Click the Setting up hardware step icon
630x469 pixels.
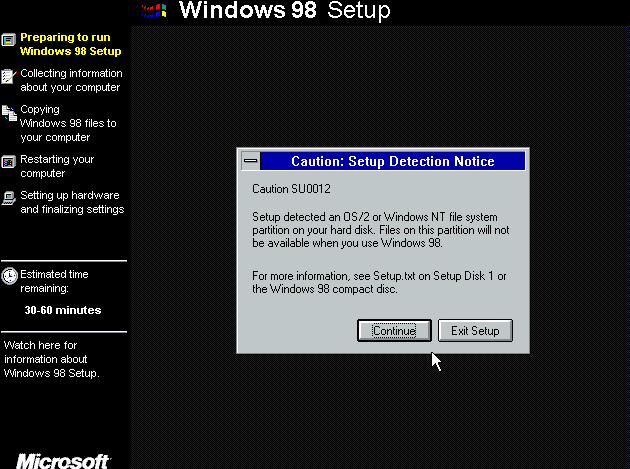pos(9,197)
